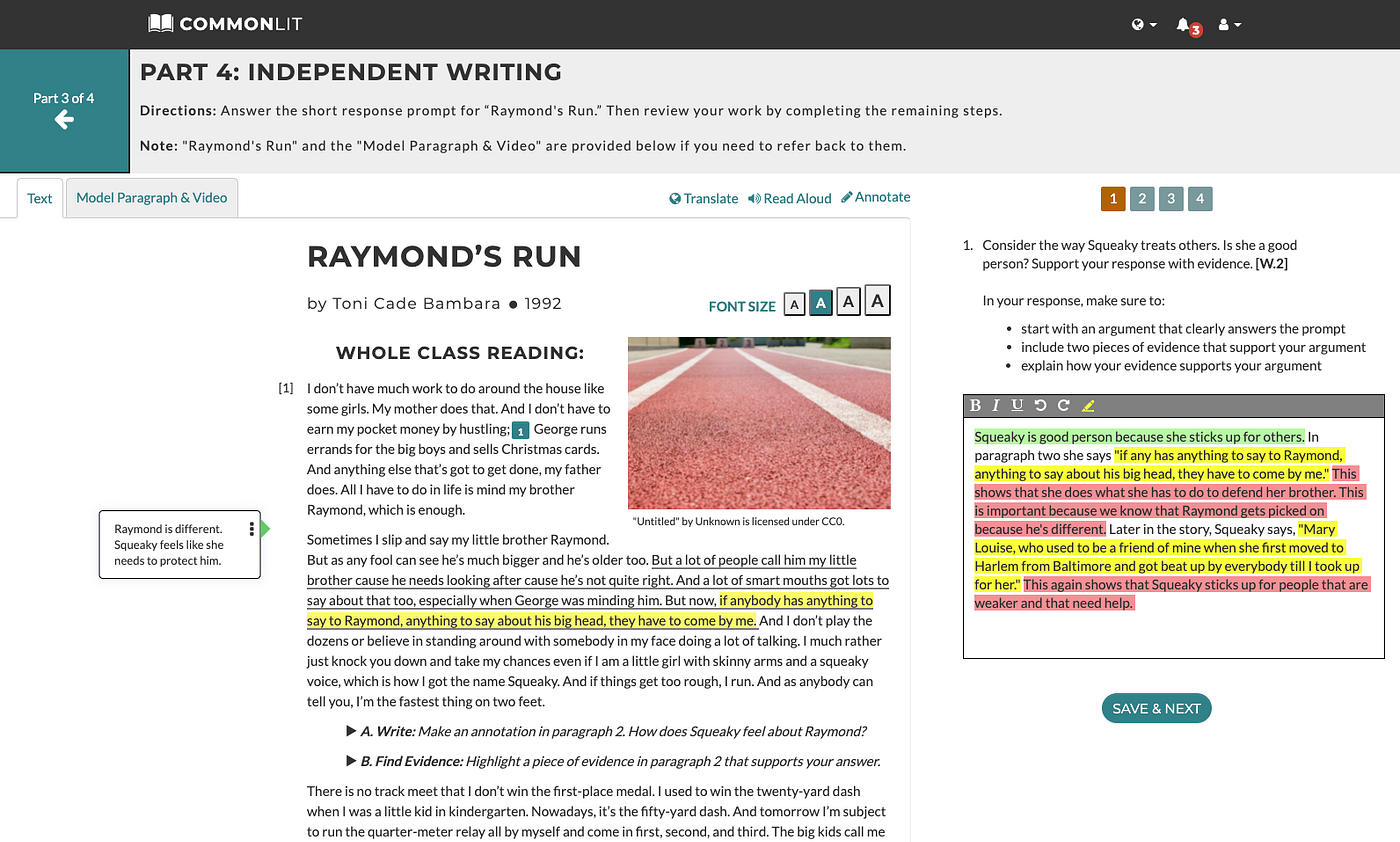Click the Translate link
1400x842 pixels.
704,198
